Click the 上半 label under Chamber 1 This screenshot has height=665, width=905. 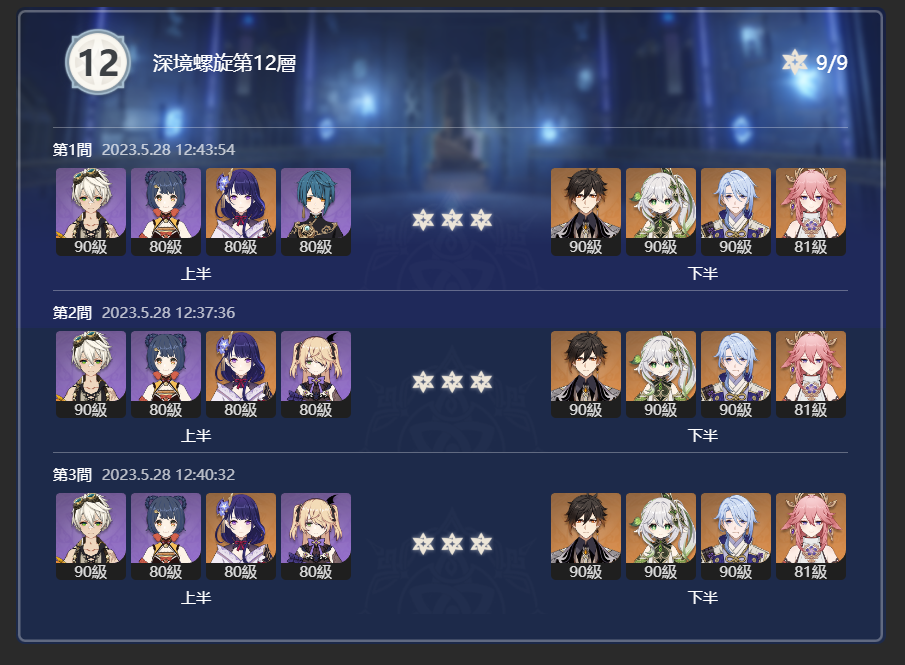pos(196,273)
